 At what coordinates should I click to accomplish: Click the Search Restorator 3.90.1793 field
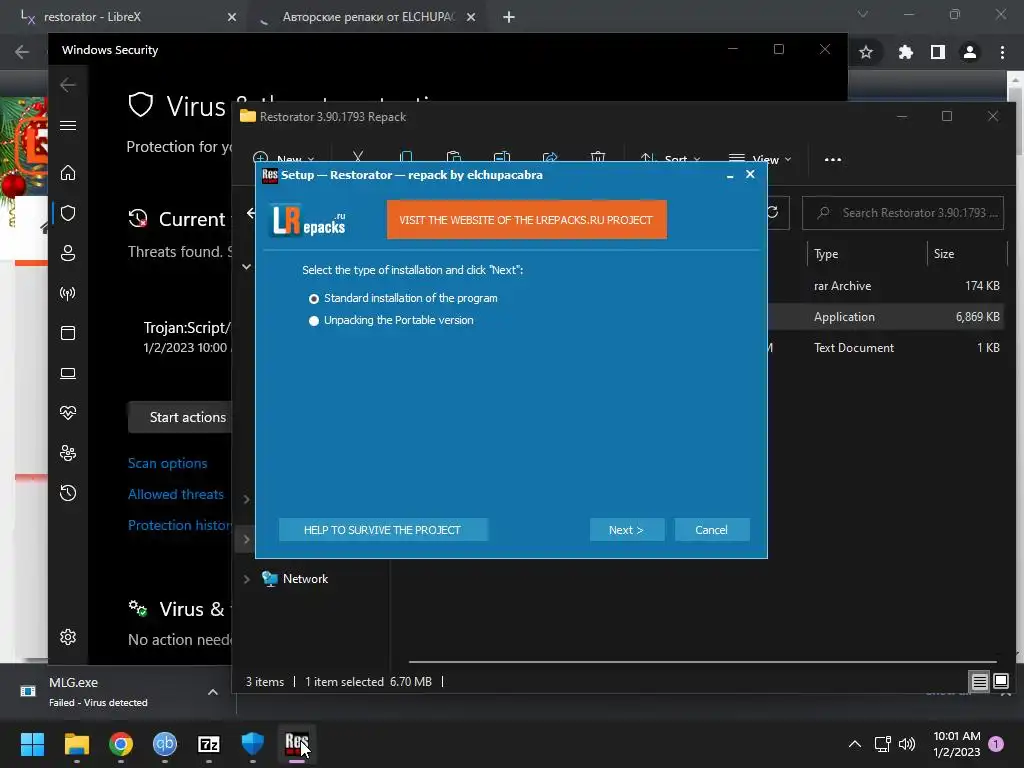coord(903,213)
